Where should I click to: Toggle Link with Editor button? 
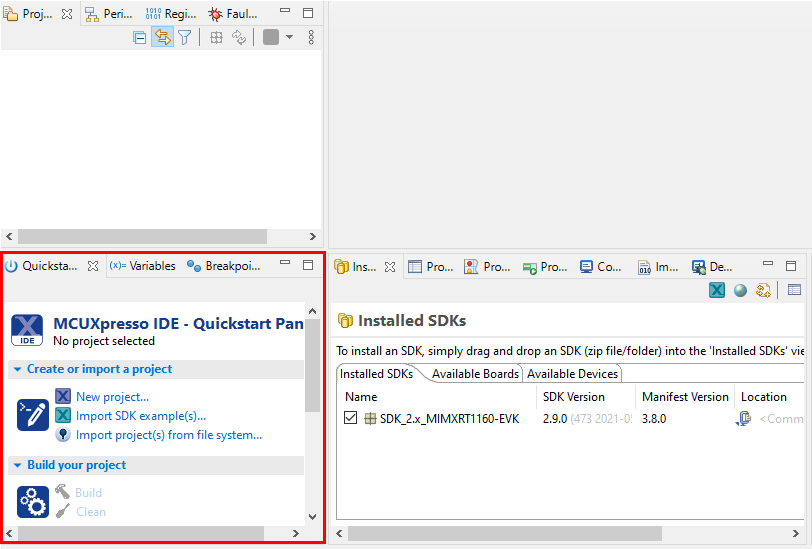coord(162,37)
